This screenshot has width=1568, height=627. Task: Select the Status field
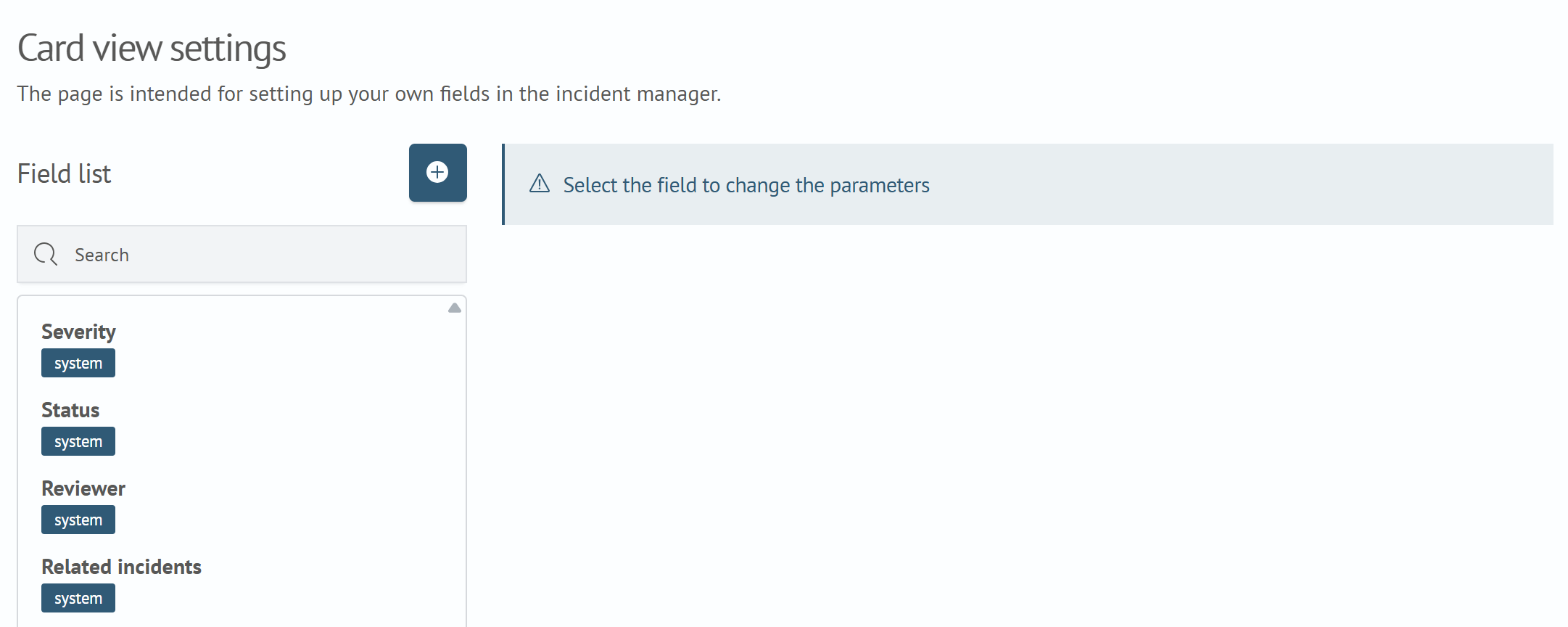(70, 410)
